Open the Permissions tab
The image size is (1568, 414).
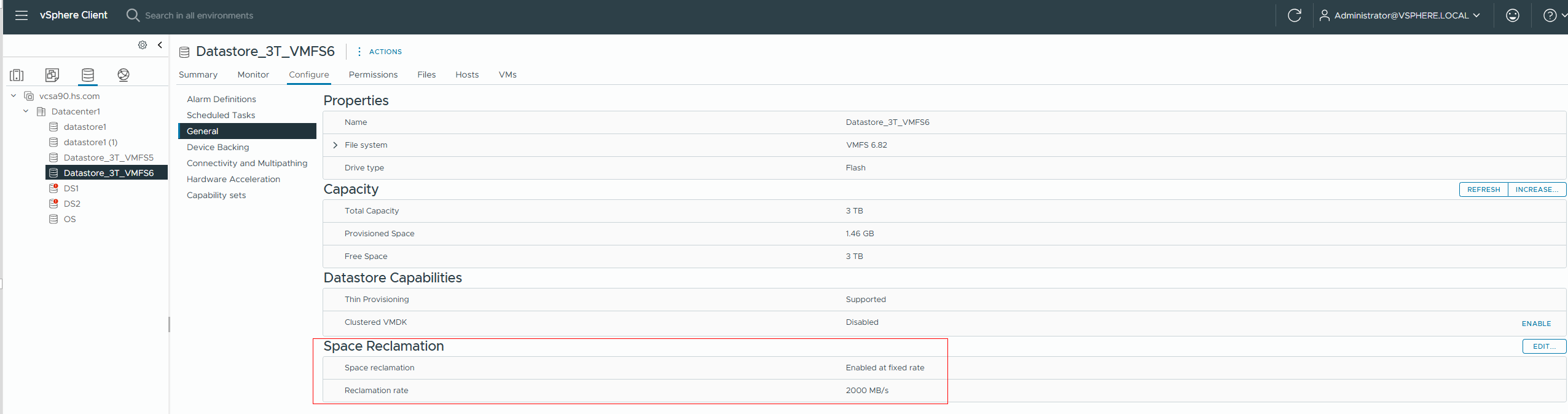coord(373,74)
